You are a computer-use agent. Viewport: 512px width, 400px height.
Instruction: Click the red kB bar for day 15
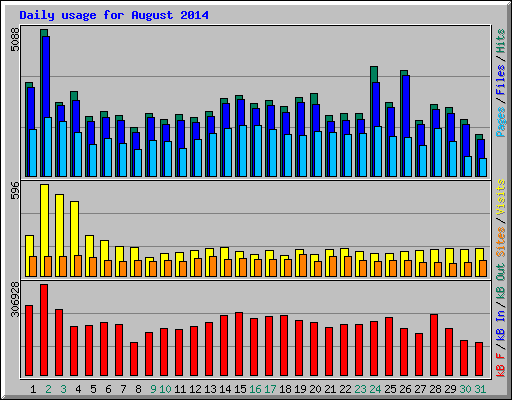239,344
